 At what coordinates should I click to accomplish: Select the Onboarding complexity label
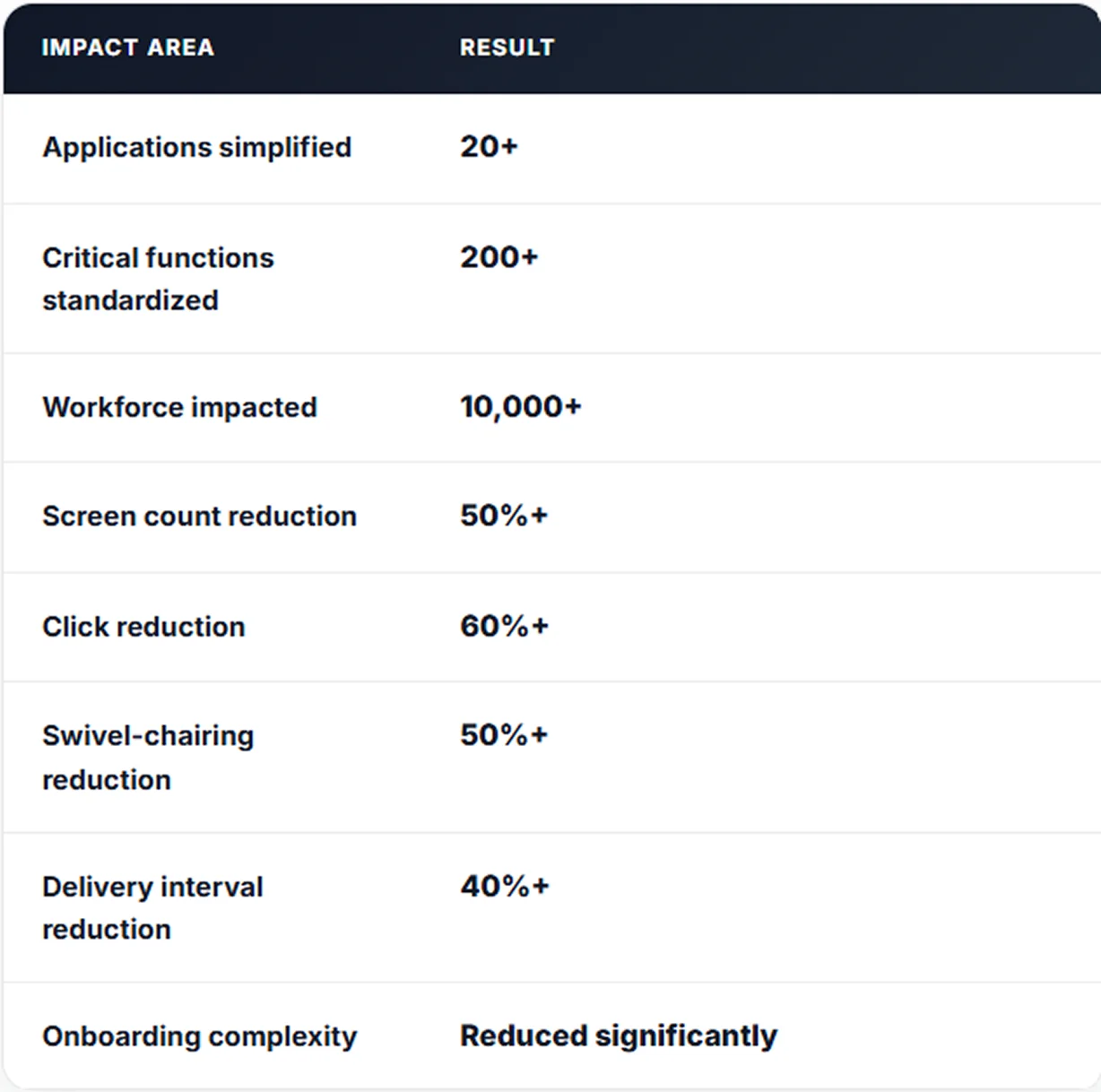pyautogui.click(x=199, y=1036)
